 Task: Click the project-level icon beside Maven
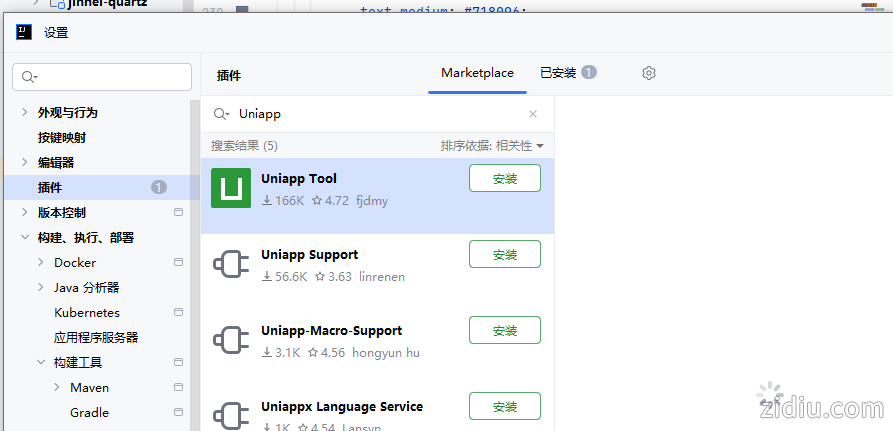tap(178, 387)
